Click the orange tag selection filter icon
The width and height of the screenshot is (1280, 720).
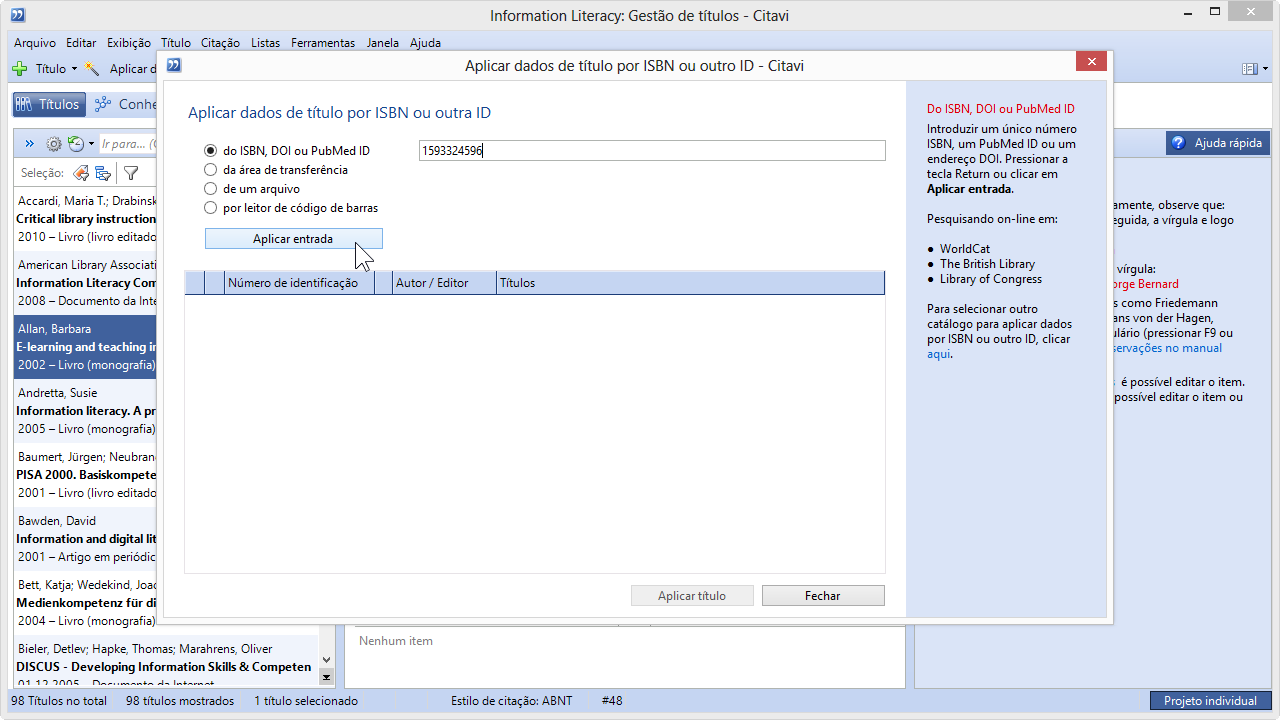82,173
